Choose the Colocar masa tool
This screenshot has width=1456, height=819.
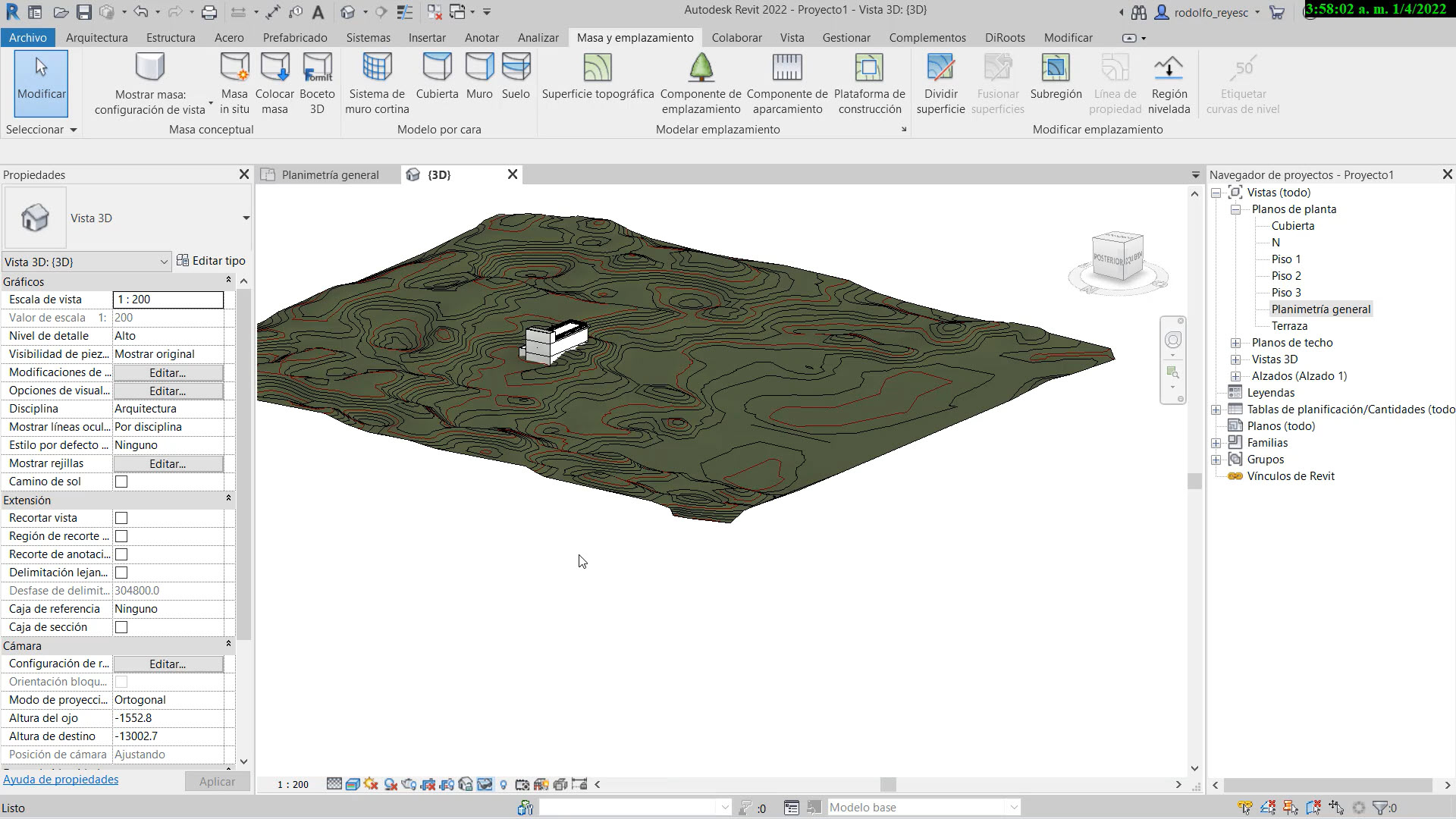pyautogui.click(x=275, y=83)
